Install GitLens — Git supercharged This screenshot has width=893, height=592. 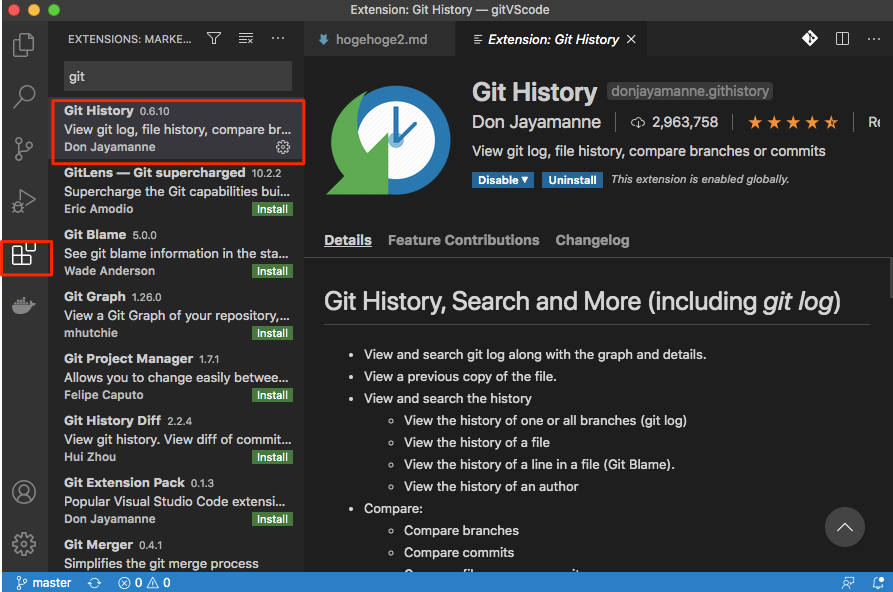(272, 209)
